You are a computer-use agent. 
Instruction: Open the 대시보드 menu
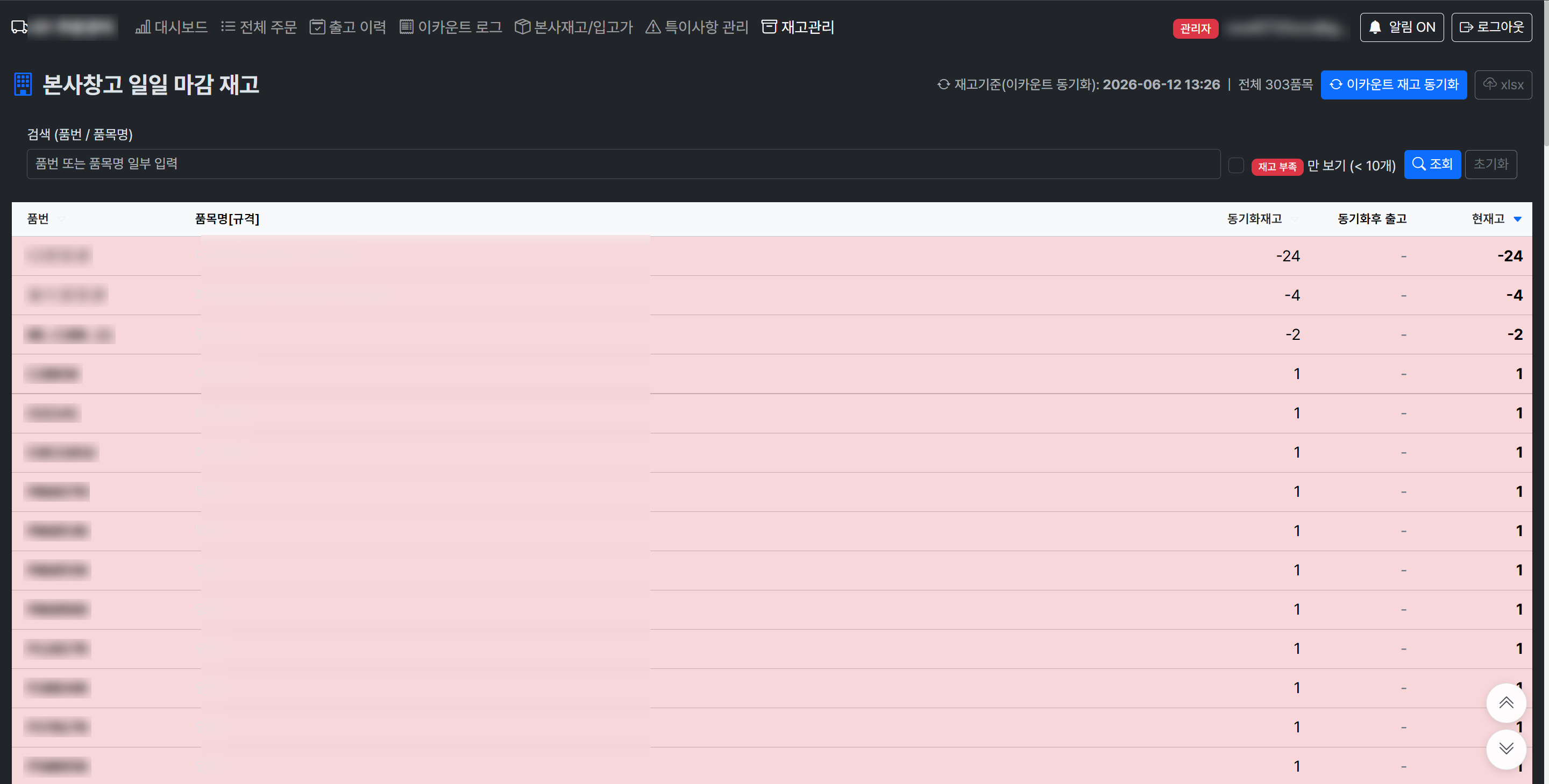pyautogui.click(x=172, y=27)
